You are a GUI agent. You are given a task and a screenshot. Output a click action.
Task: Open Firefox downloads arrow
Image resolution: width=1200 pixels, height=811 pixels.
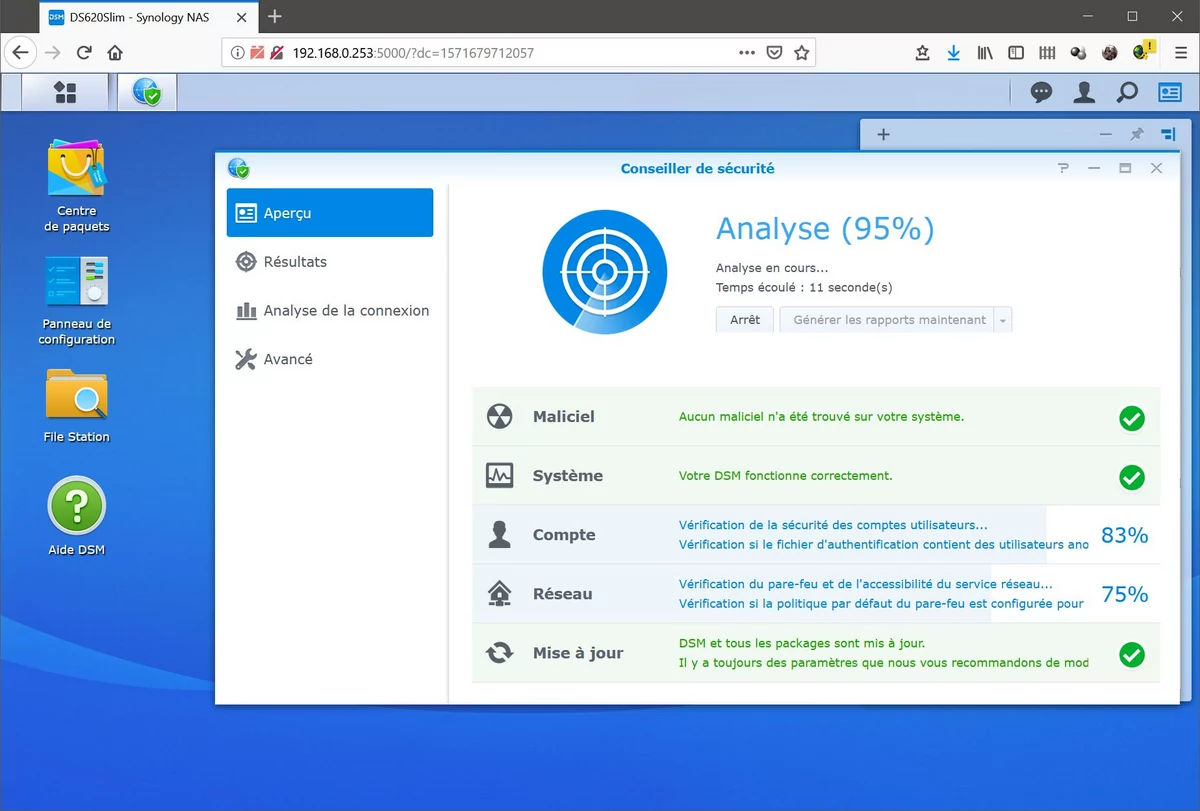click(953, 53)
